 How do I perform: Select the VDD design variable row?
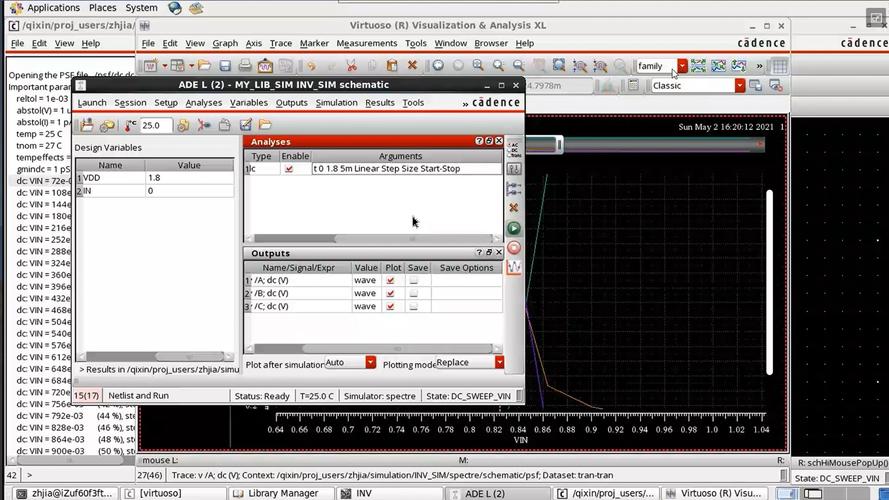coord(155,178)
